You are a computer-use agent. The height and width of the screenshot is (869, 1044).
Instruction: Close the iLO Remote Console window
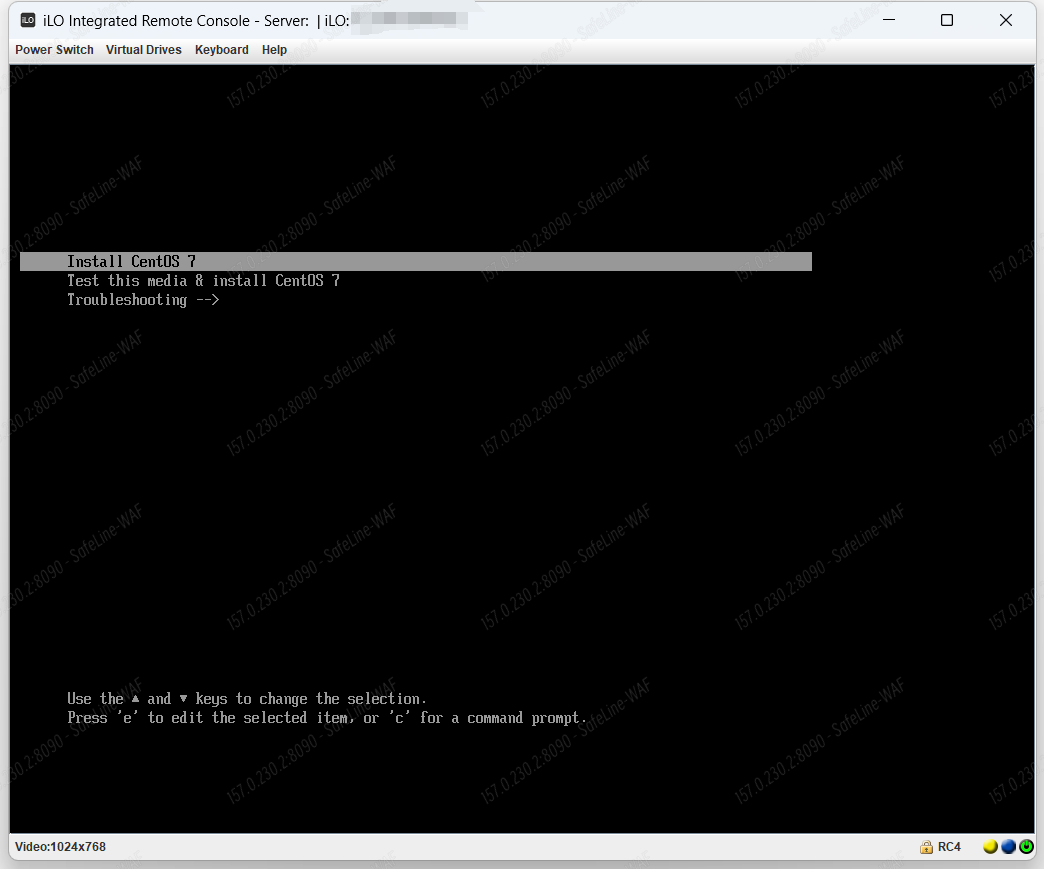click(x=1006, y=20)
